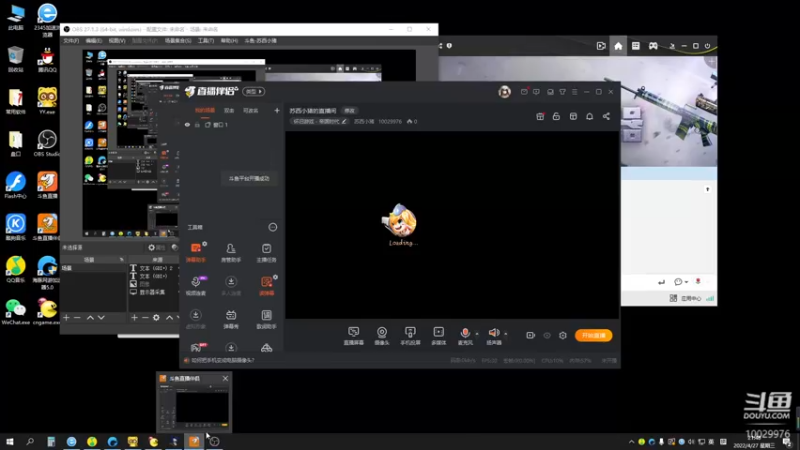Open the gift box icon above preview

(x=540, y=116)
